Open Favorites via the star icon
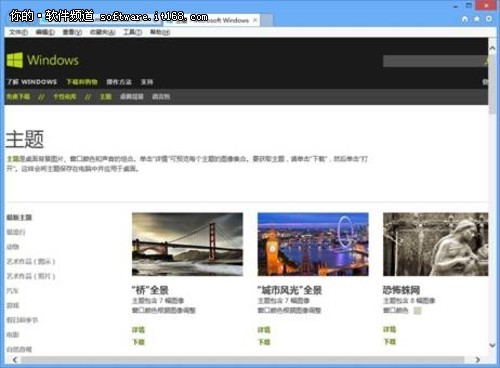The height and width of the screenshot is (368, 500). click(477, 19)
